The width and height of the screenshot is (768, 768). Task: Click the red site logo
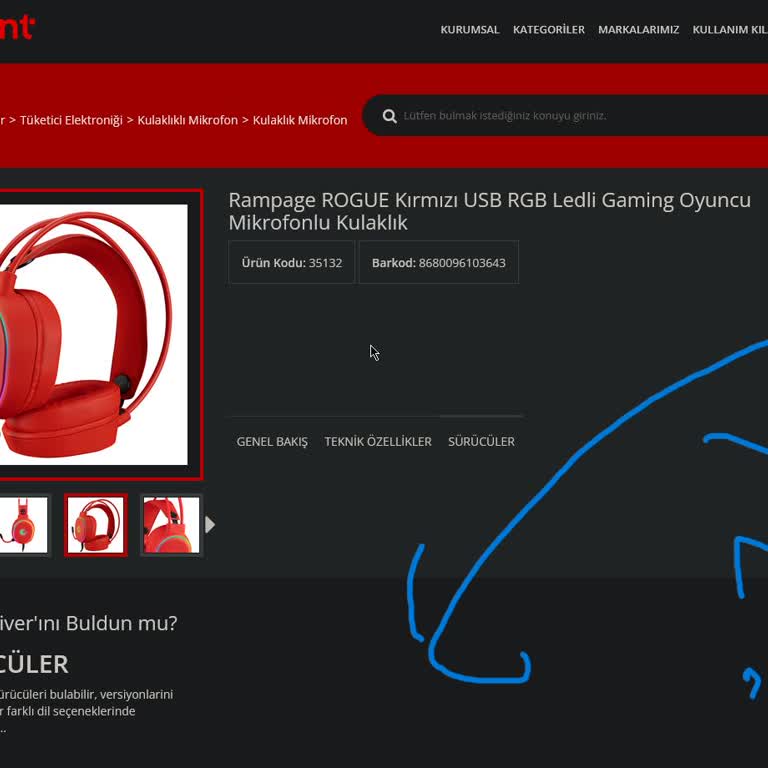[17, 27]
